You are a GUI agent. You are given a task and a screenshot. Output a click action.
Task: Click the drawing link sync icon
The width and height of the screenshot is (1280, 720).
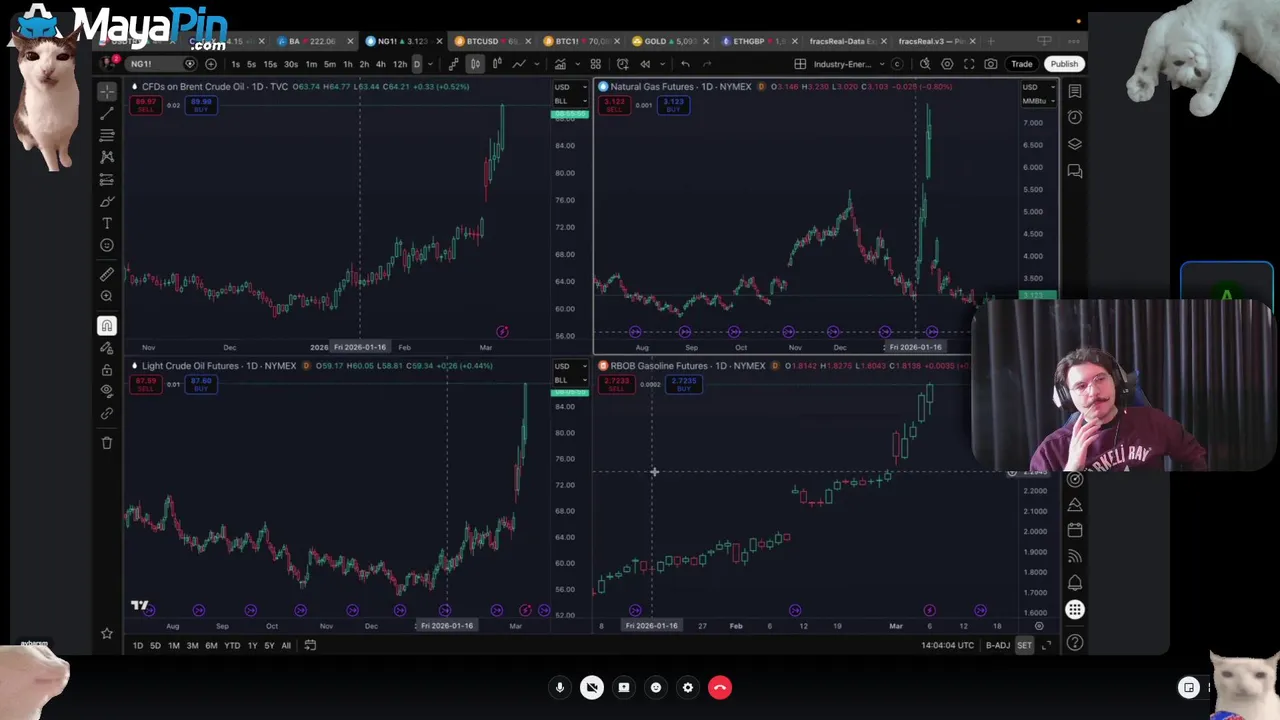tap(107, 413)
